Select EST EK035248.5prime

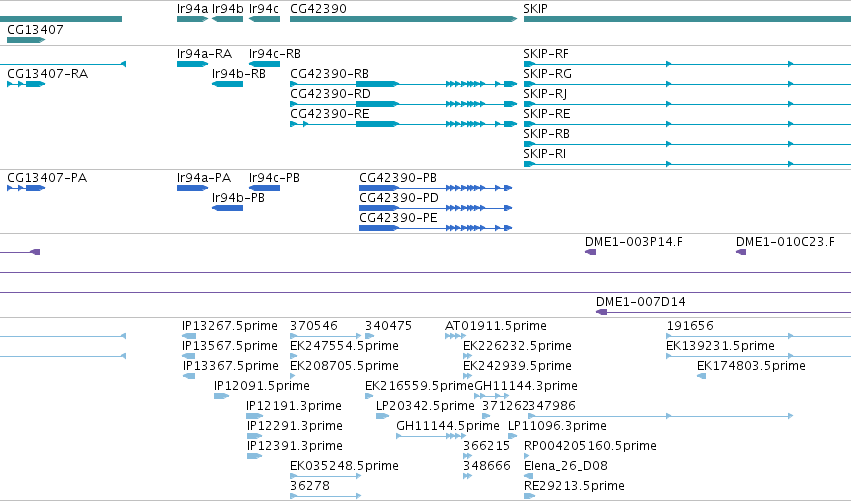pos(326,476)
